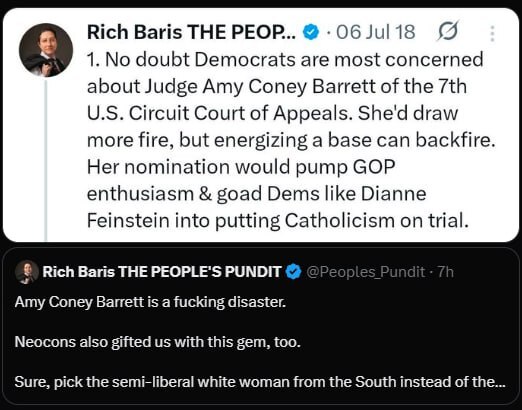522x410 pixels.
Task: Click the 'Sure, pick the semi-liberal white woman' line
Action: point(260,382)
